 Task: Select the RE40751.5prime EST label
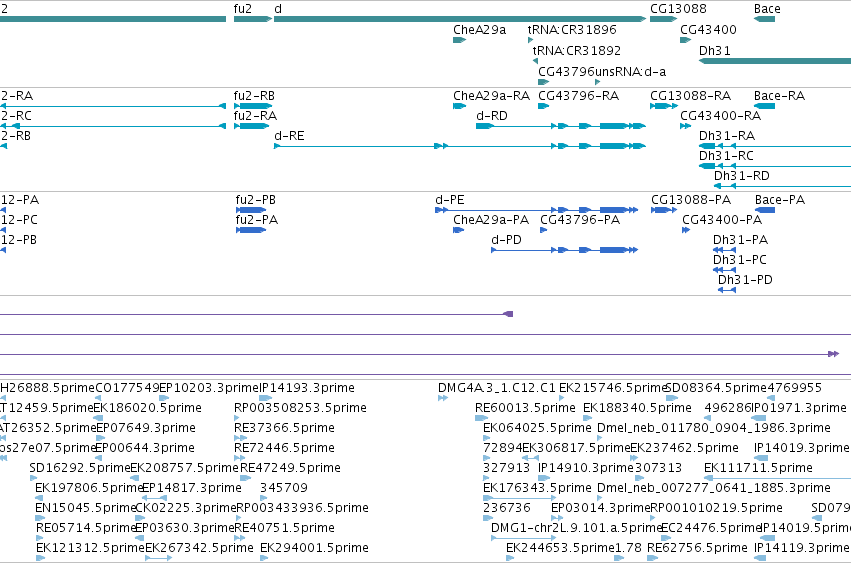pyautogui.click(x=284, y=528)
